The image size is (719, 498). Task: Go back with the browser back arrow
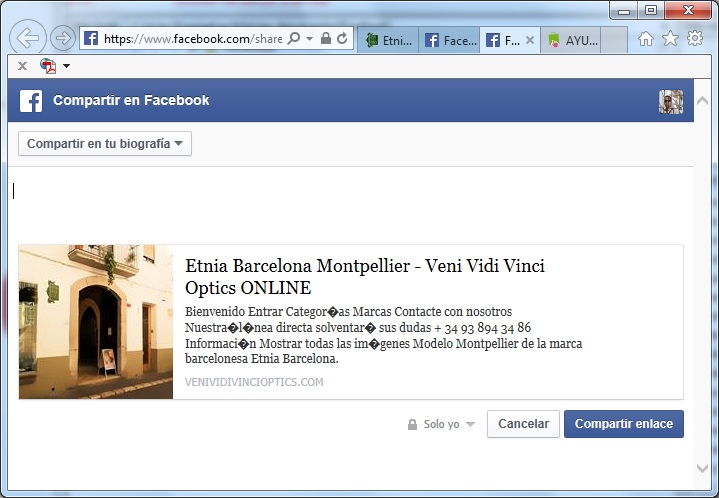point(28,38)
